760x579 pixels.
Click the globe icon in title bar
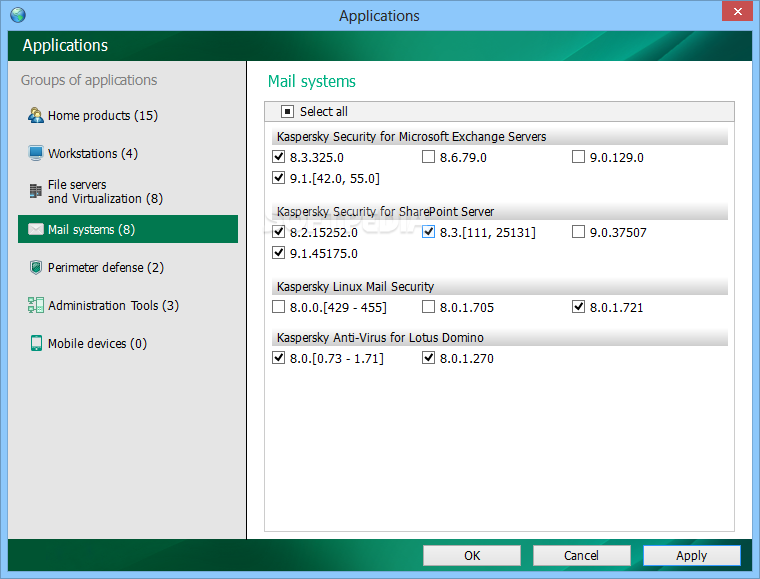pos(18,15)
